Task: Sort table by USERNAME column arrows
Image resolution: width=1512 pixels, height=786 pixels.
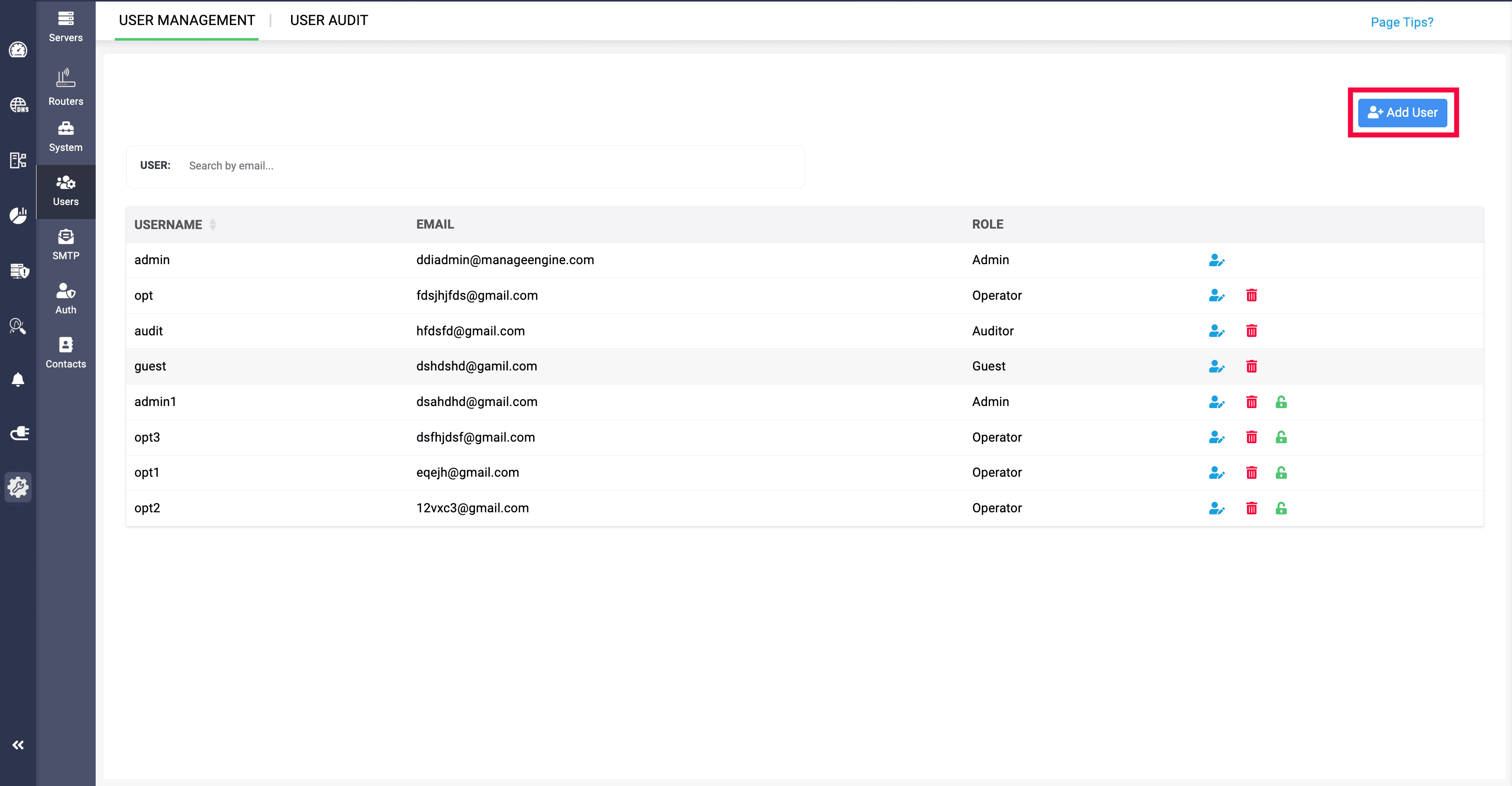Action: point(212,225)
